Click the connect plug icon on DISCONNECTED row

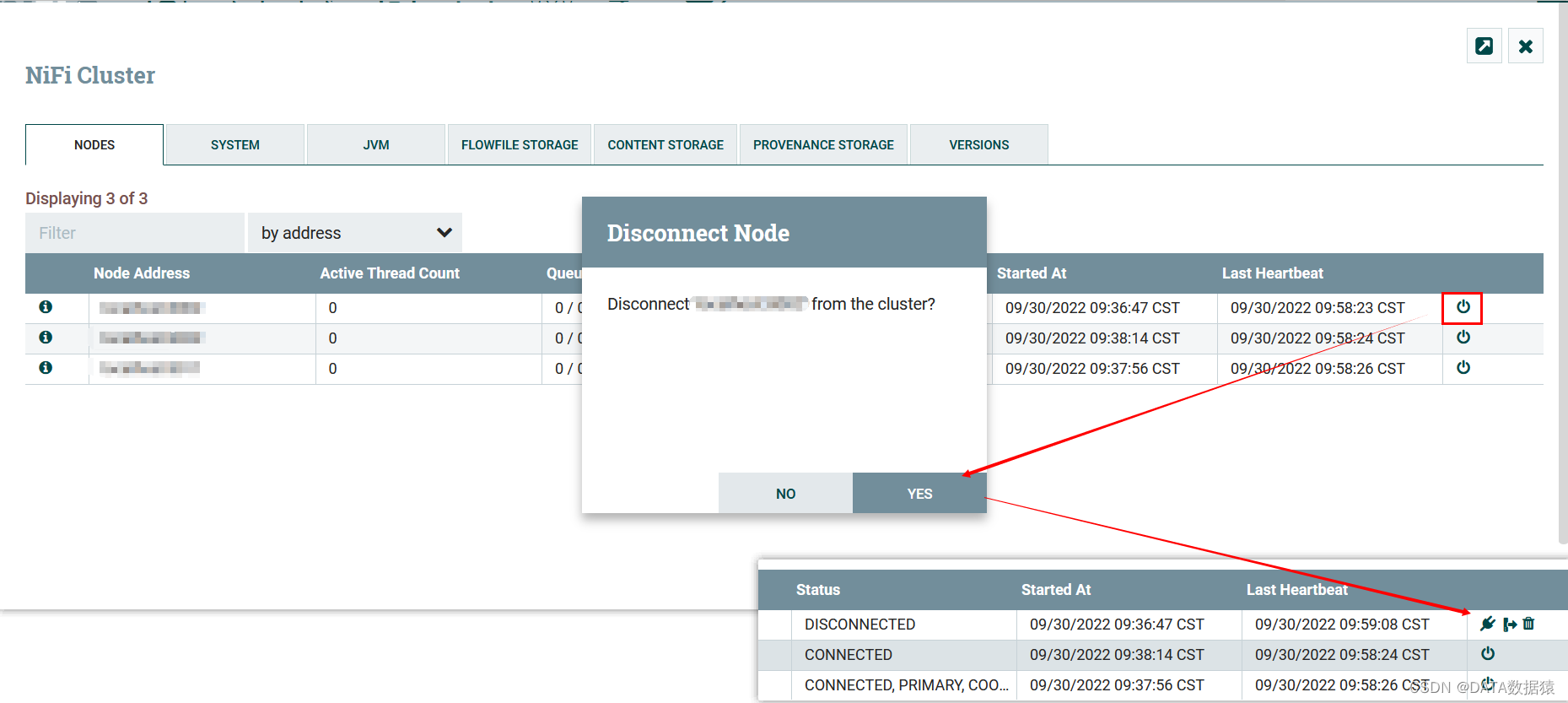1488,624
